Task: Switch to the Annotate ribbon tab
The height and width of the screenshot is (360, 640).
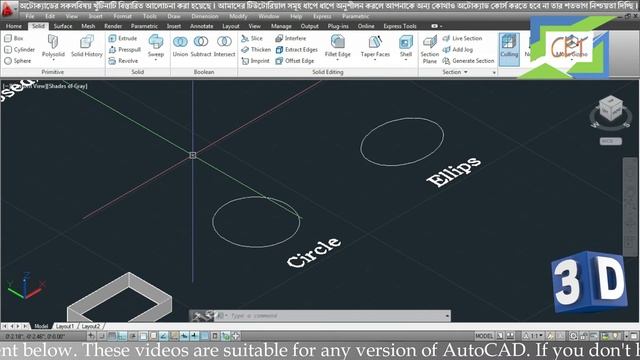Action: tap(202, 26)
